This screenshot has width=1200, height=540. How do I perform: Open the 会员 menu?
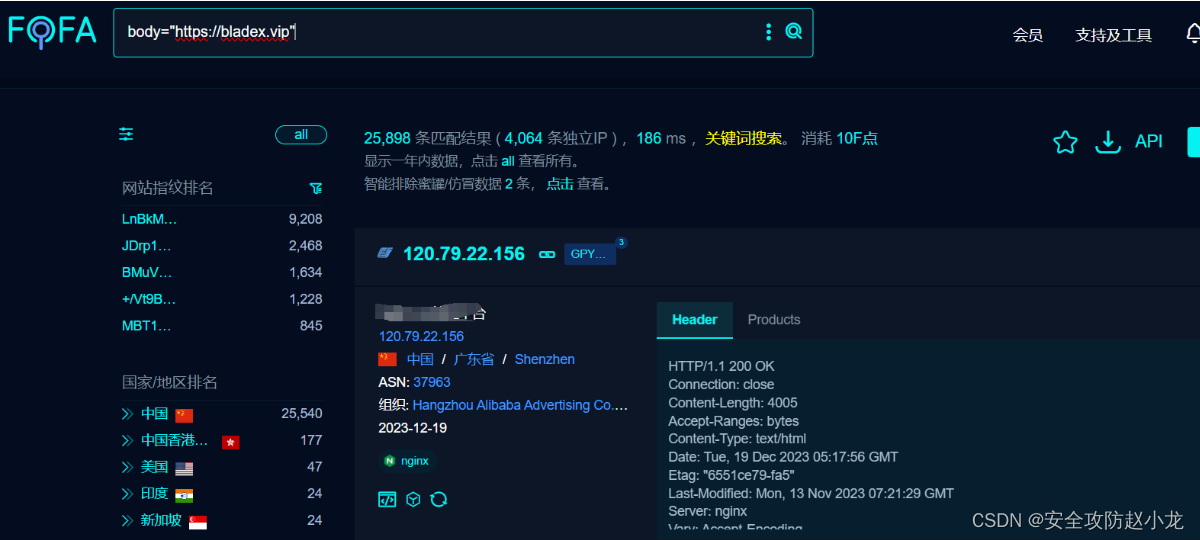[1028, 35]
